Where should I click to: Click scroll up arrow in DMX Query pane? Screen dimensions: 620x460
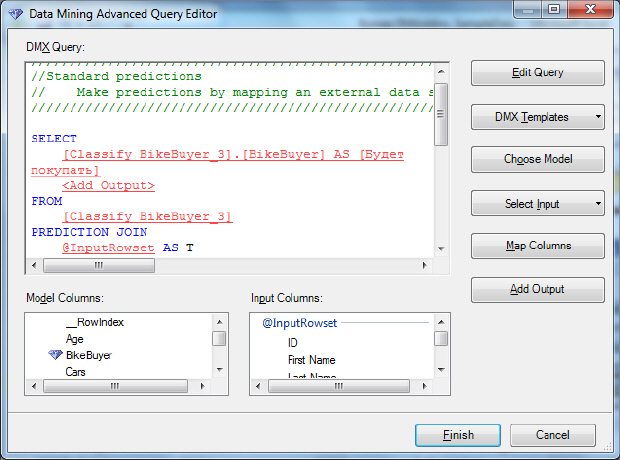(x=441, y=72)
